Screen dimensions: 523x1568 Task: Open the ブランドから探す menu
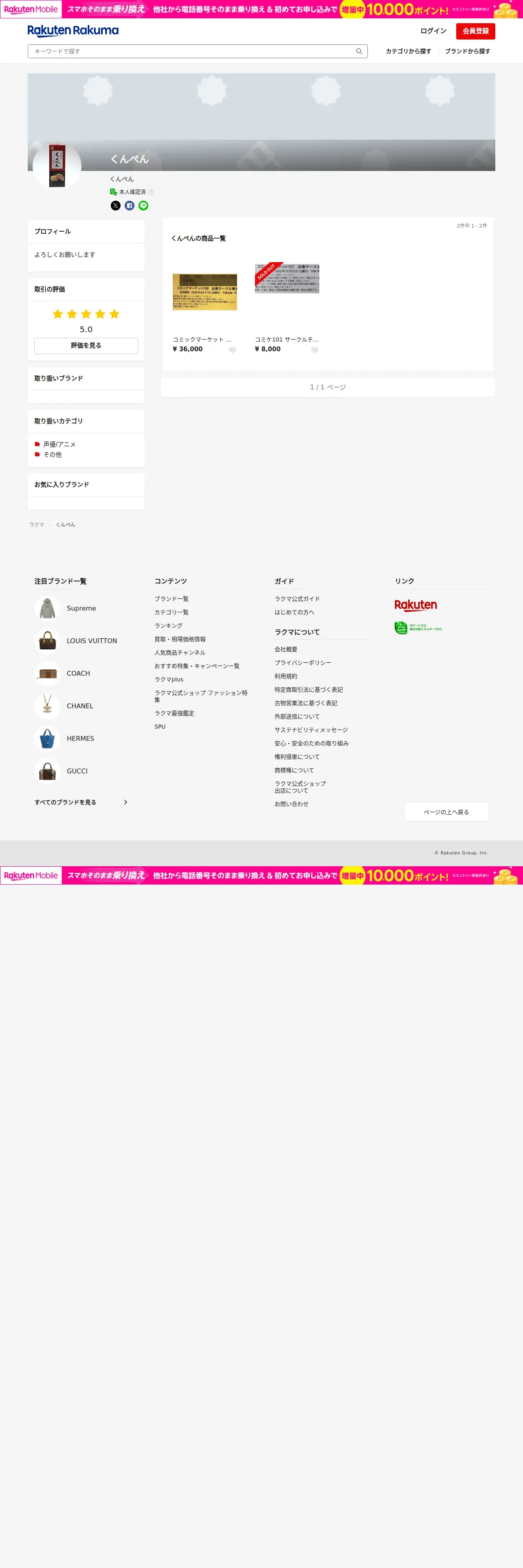468,51
